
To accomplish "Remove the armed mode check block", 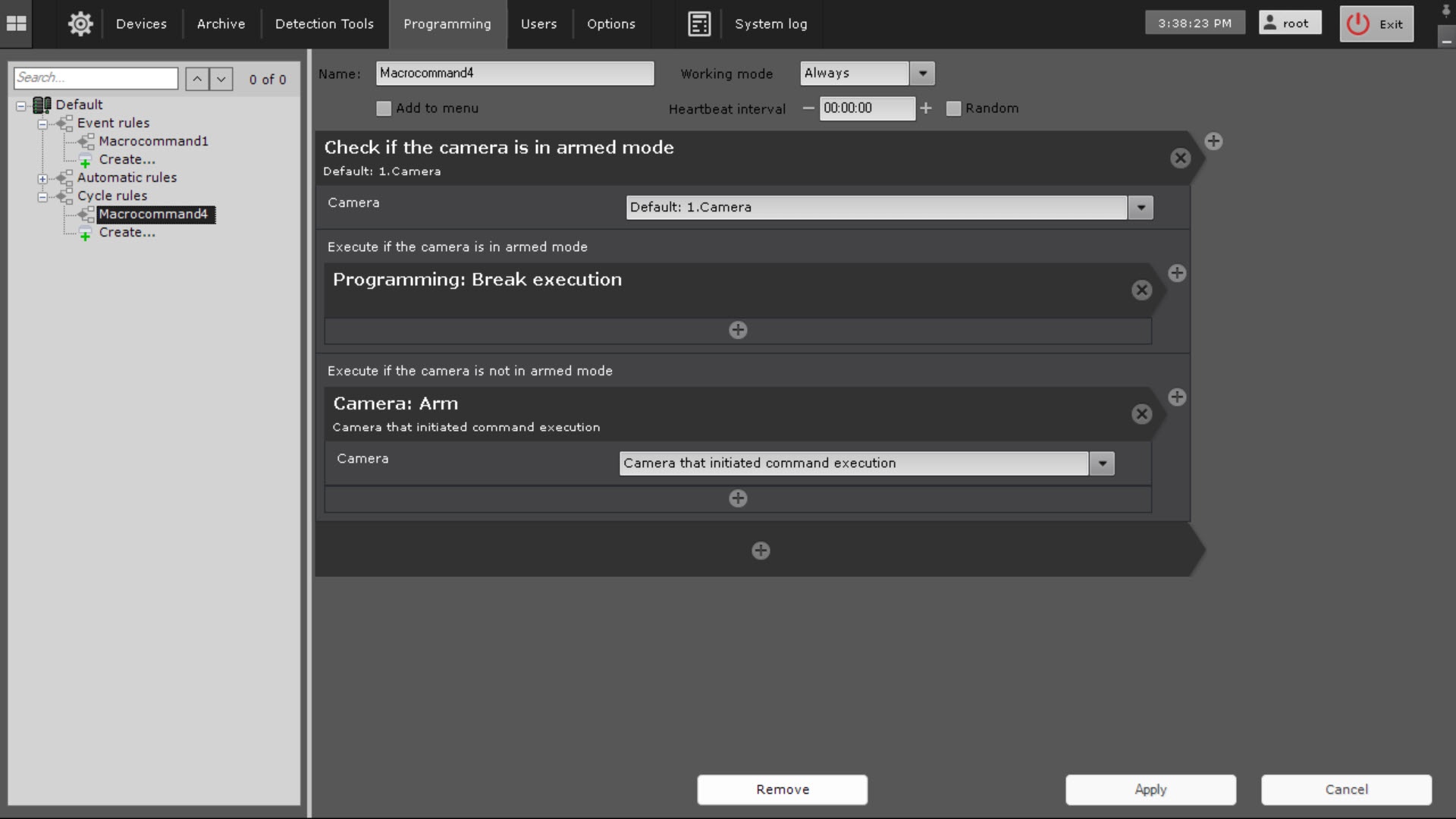I will [1180, 158].
